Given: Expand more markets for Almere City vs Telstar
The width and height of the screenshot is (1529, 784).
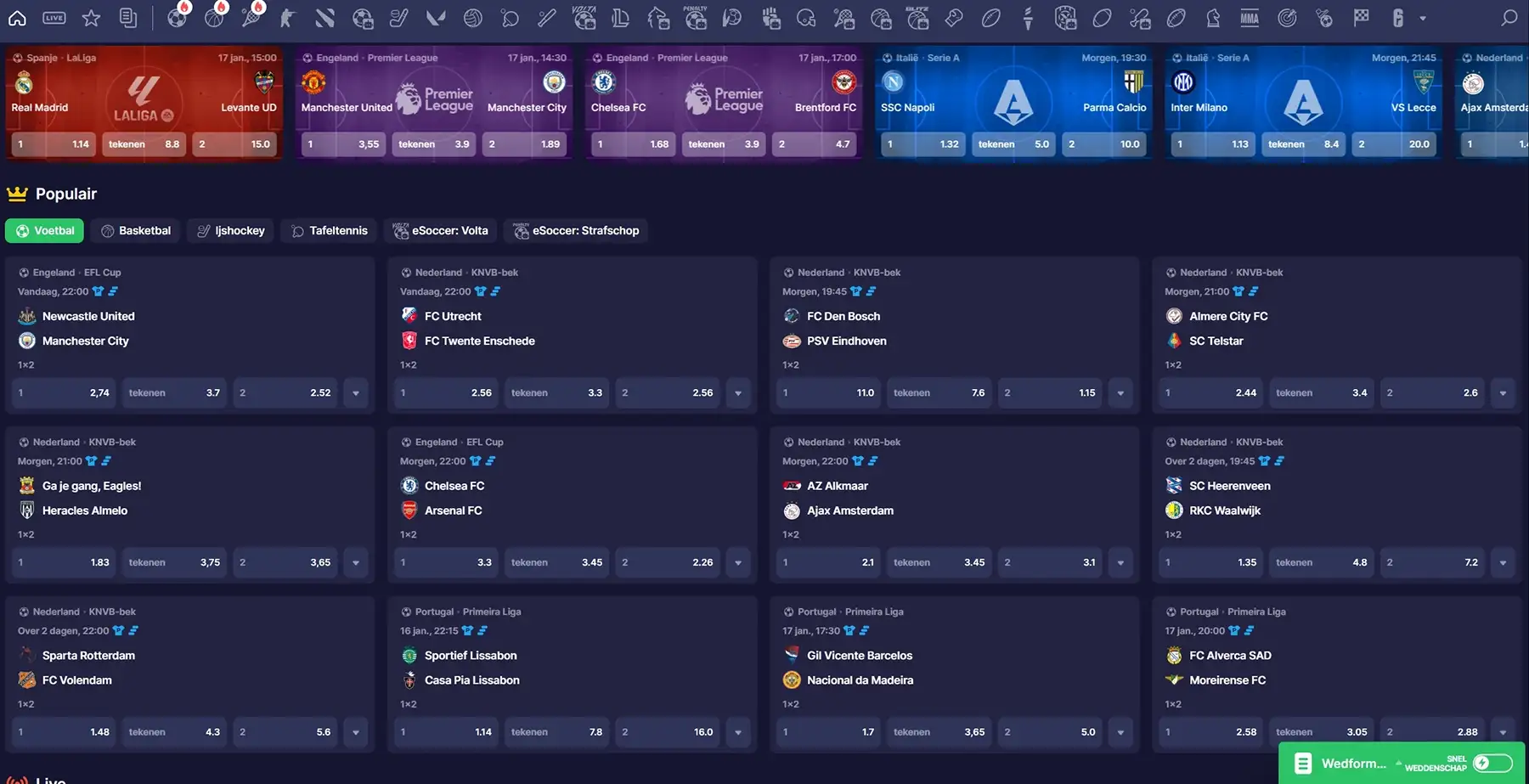Looking at the screenshot, I should tap(1503, 393).
